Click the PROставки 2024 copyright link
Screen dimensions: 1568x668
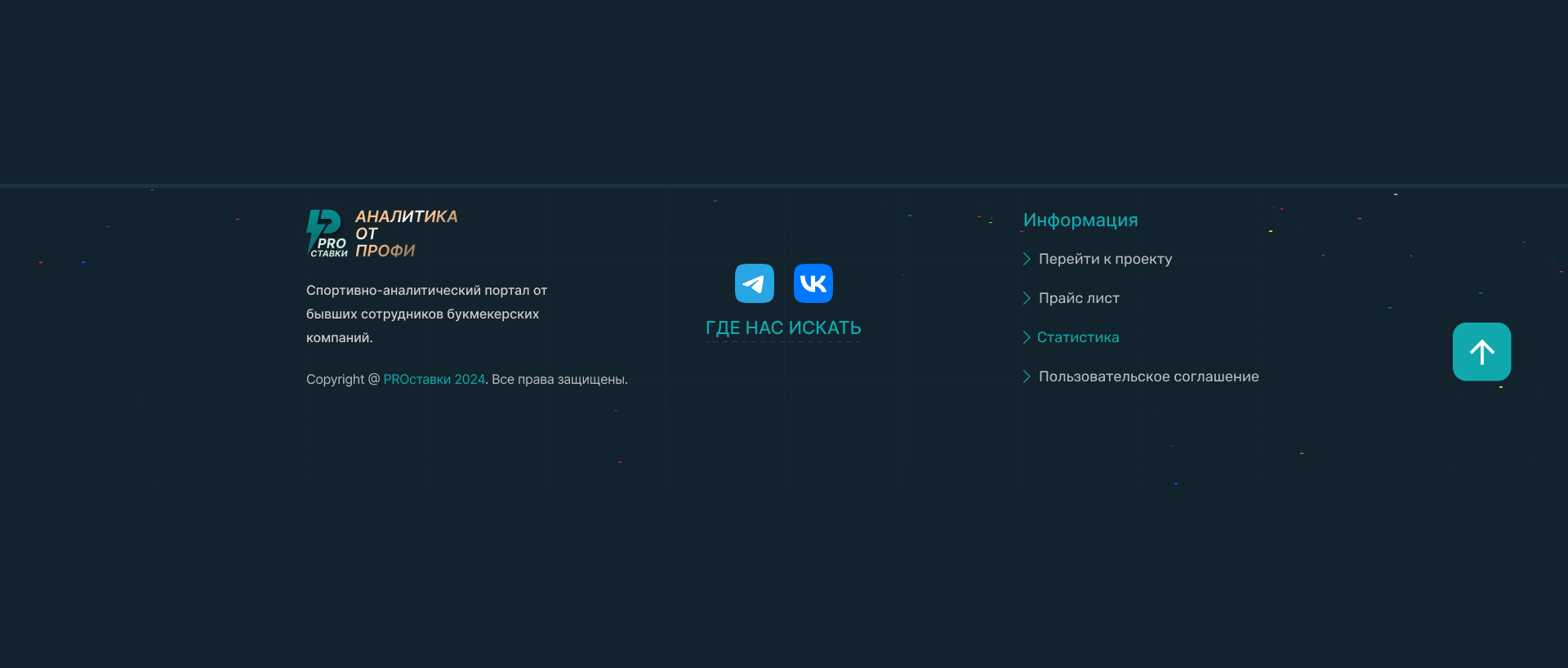[433, 380]
